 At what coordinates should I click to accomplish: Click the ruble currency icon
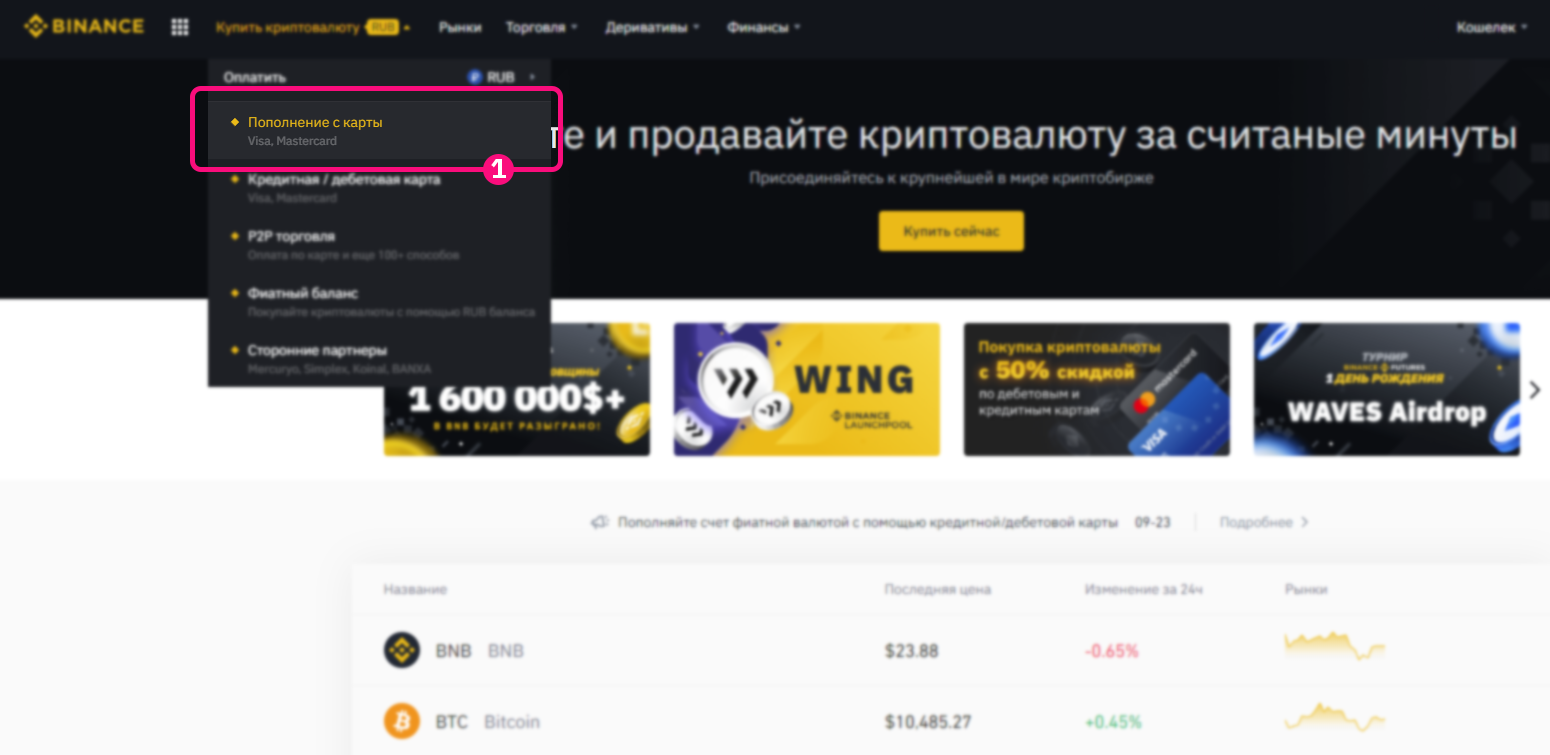[474, 77]
